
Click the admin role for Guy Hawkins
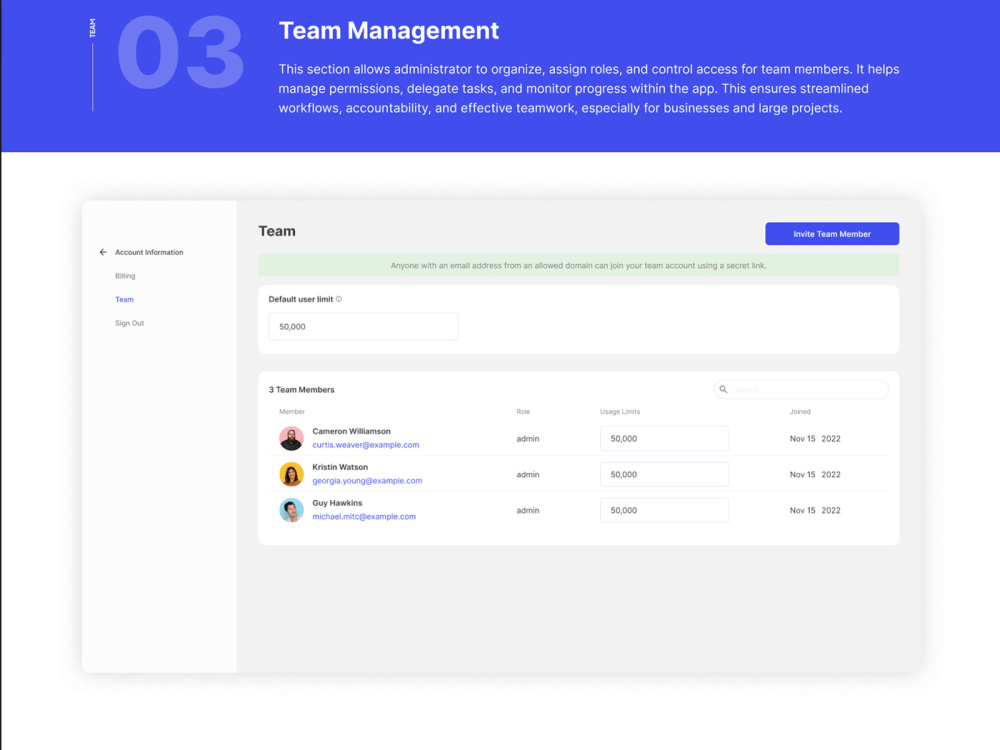coord(527,510)
